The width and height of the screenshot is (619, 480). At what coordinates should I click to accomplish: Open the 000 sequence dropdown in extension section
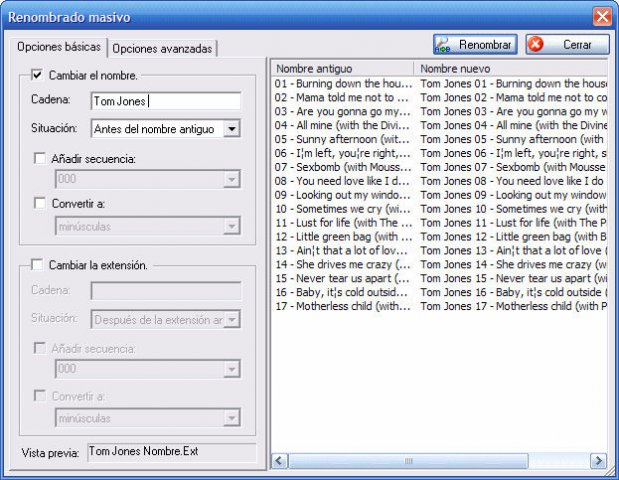(232, 369)
